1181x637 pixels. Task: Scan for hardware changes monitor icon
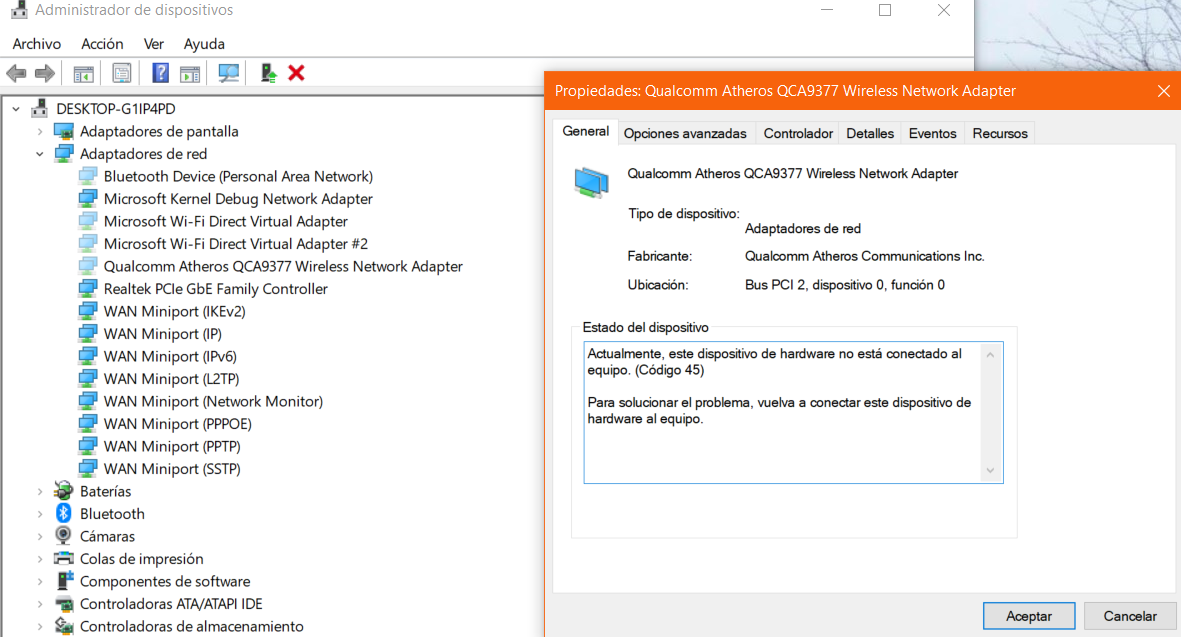pos(228,73)
